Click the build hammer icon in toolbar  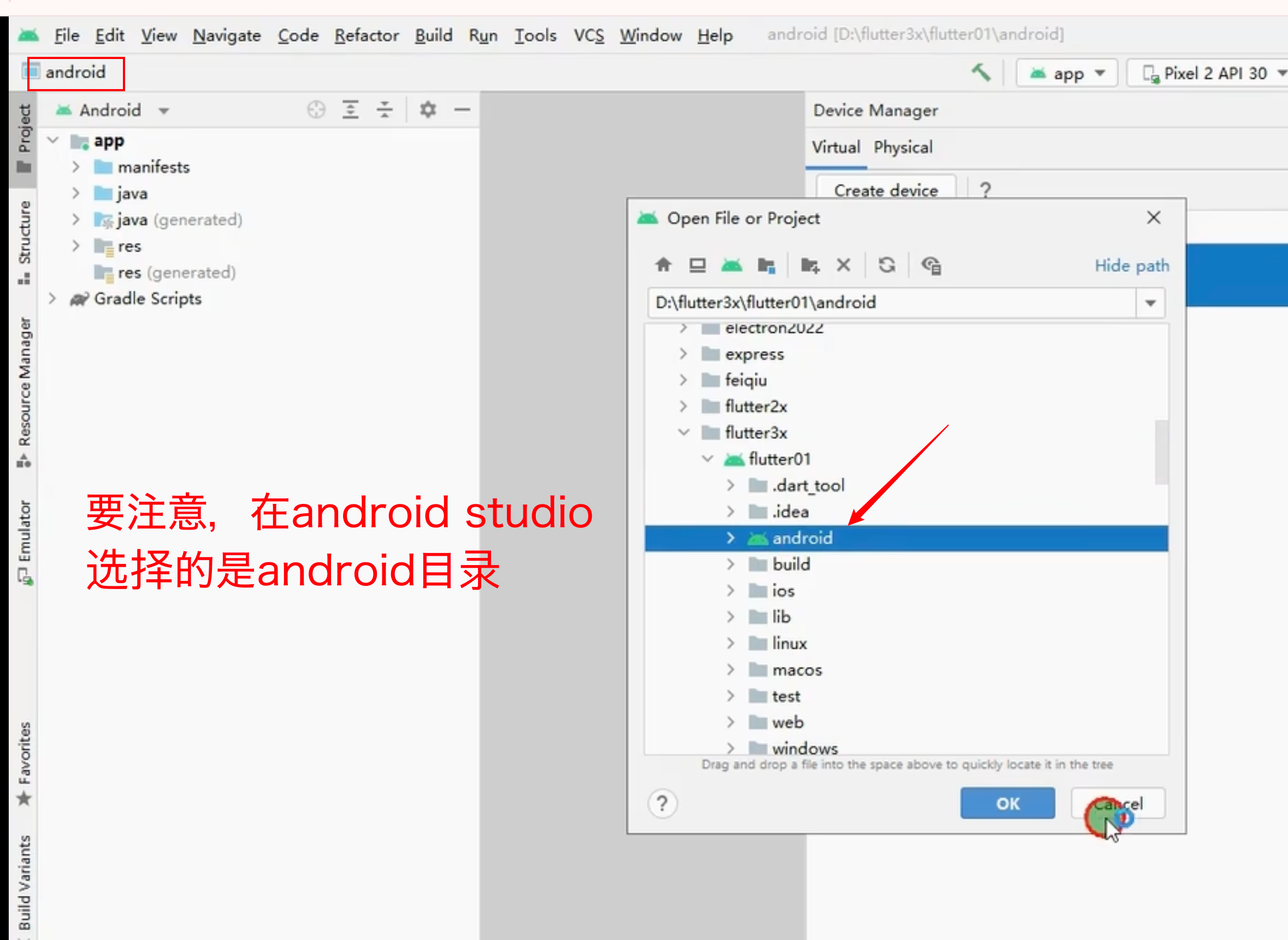click(981, 73)
